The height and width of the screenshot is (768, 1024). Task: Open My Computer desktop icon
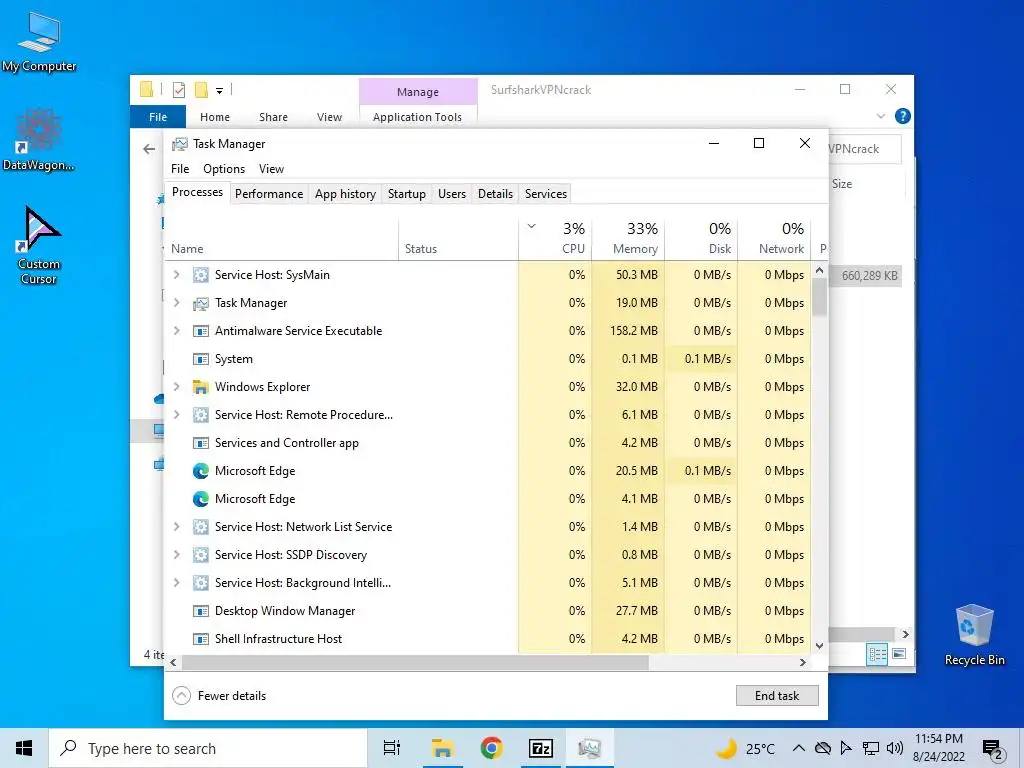coord(39,41)
